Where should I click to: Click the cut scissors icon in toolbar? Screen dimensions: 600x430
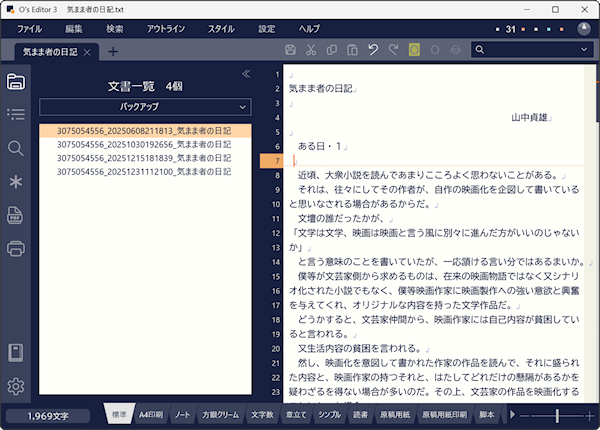coord(311,50)
